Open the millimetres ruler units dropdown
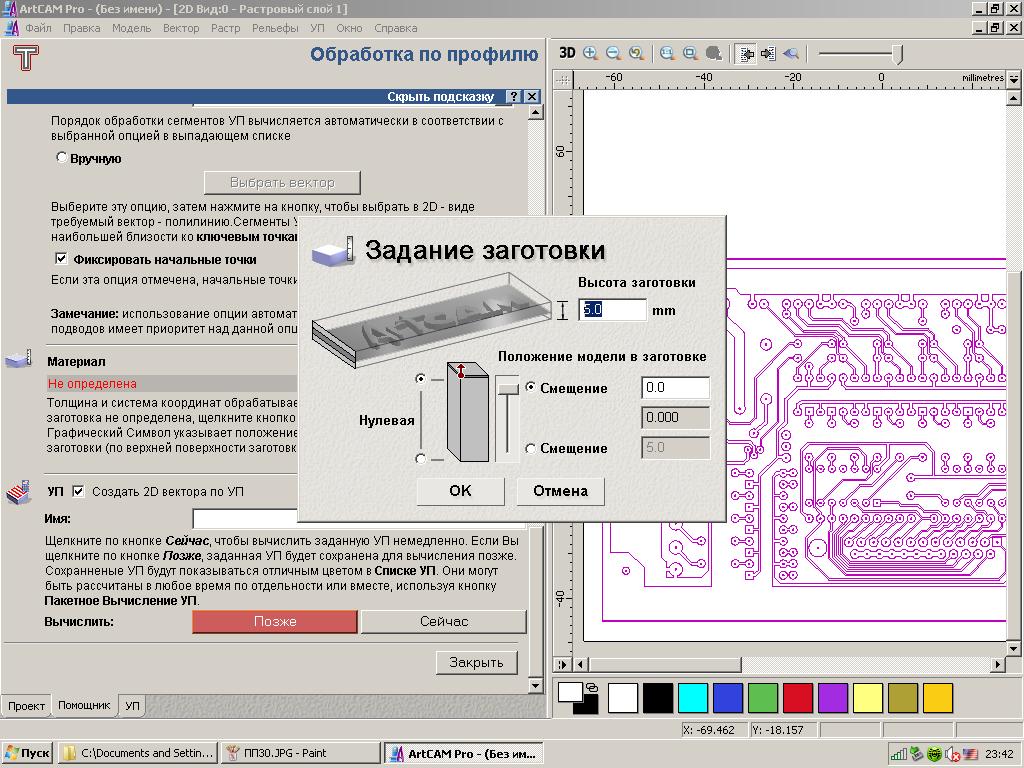 [x=1013, y=78]
